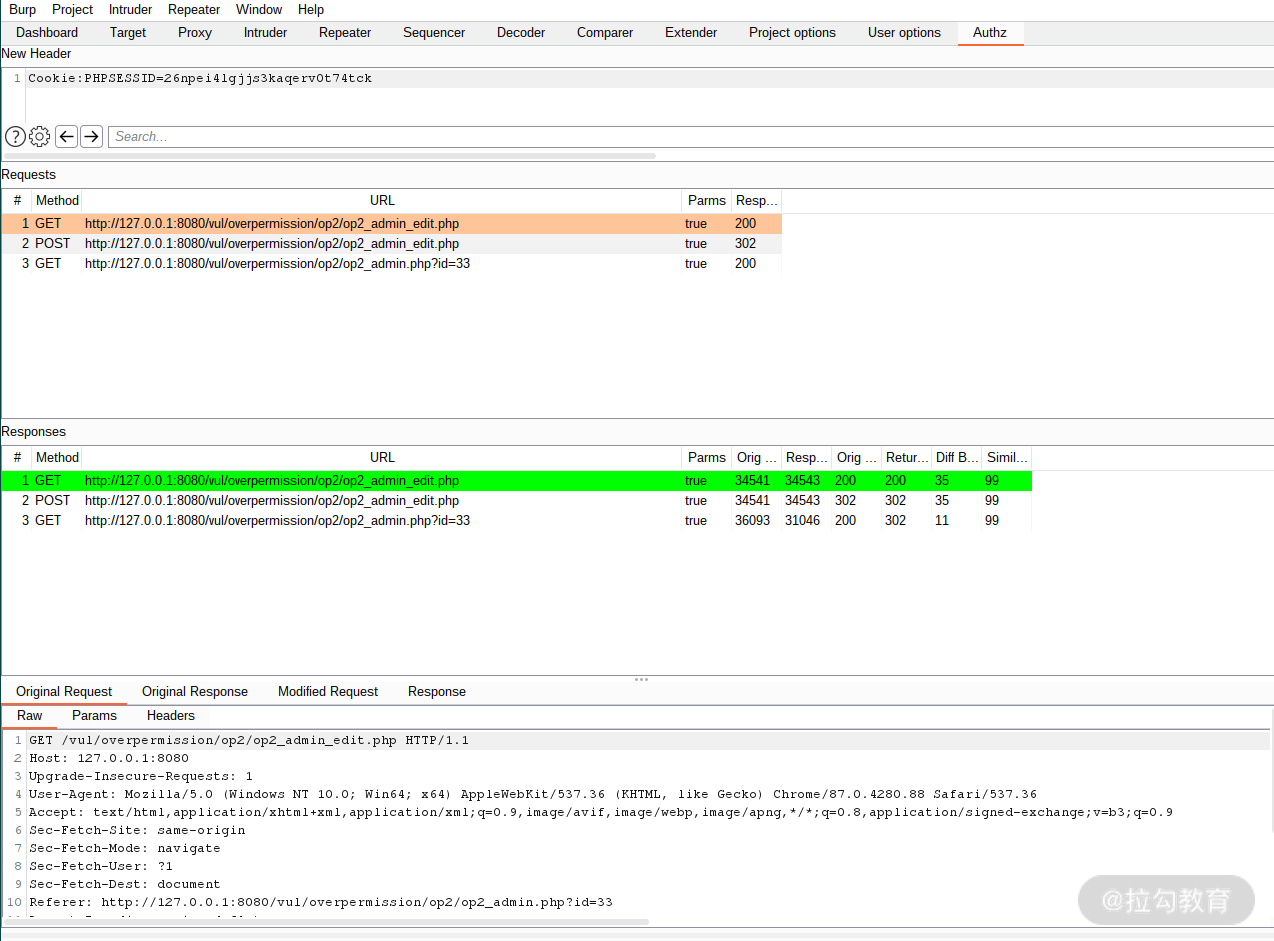Switch to Original Response tab

(x=195, y=692)
